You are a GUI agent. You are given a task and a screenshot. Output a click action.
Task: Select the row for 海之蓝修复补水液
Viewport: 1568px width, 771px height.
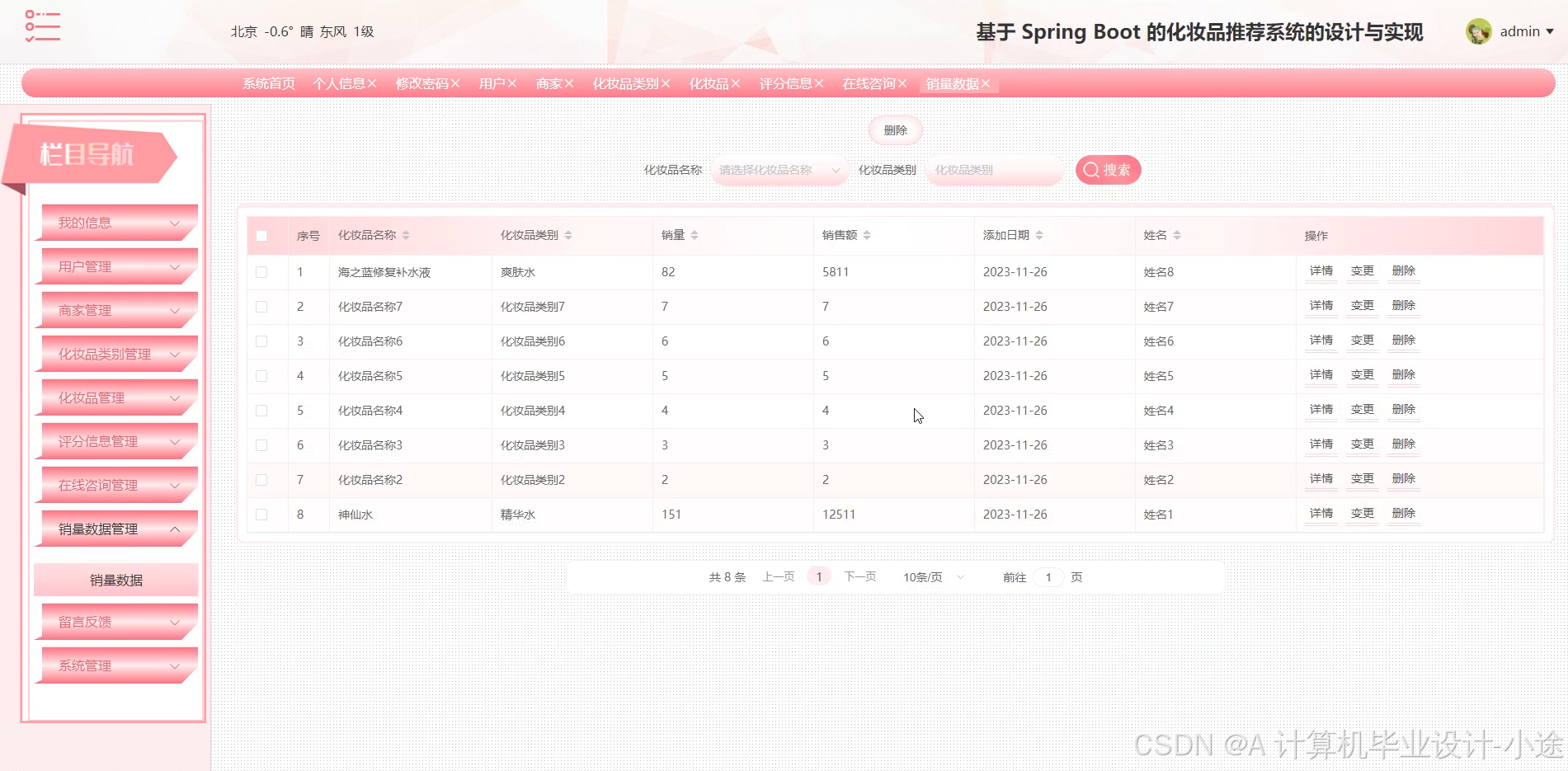tap(261, 272)
